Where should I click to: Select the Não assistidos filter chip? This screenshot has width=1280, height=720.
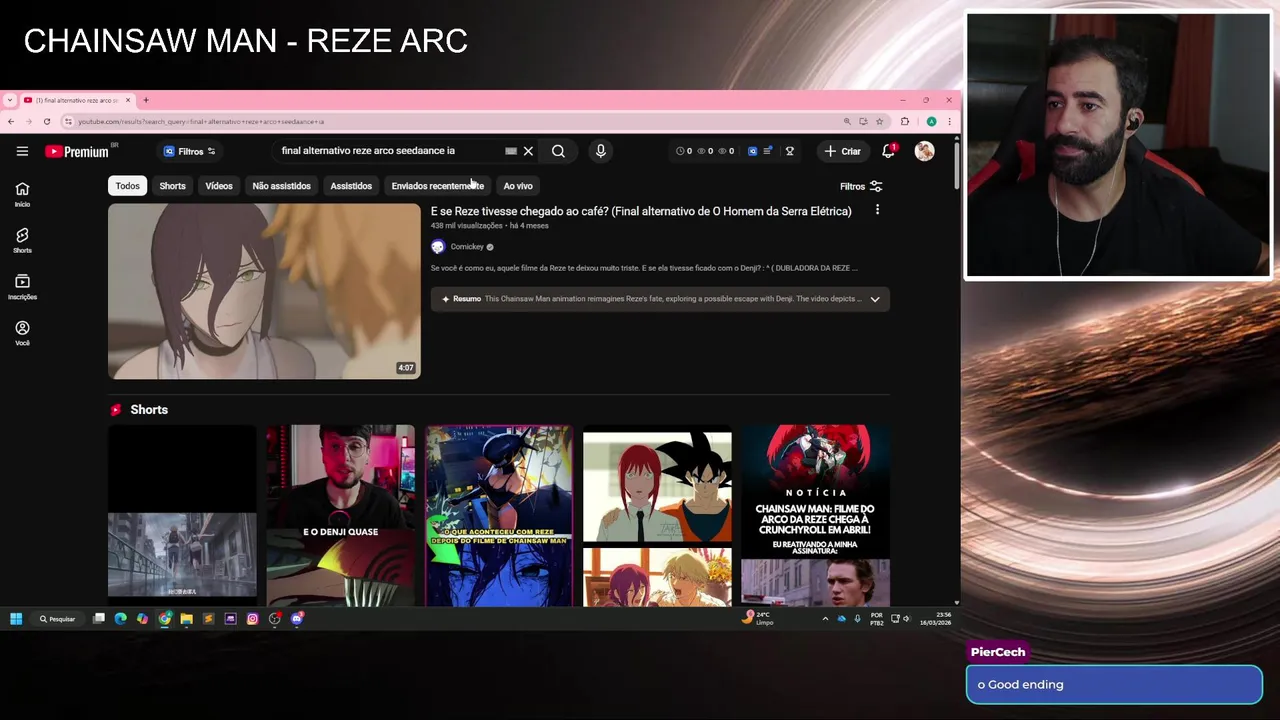pos(281,186)
